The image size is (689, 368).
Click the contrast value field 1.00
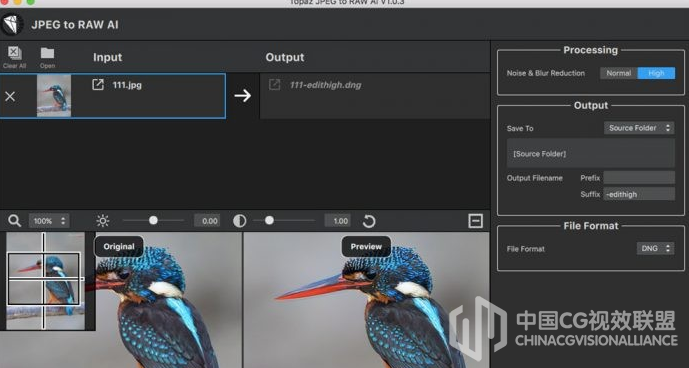click(337, 221)
